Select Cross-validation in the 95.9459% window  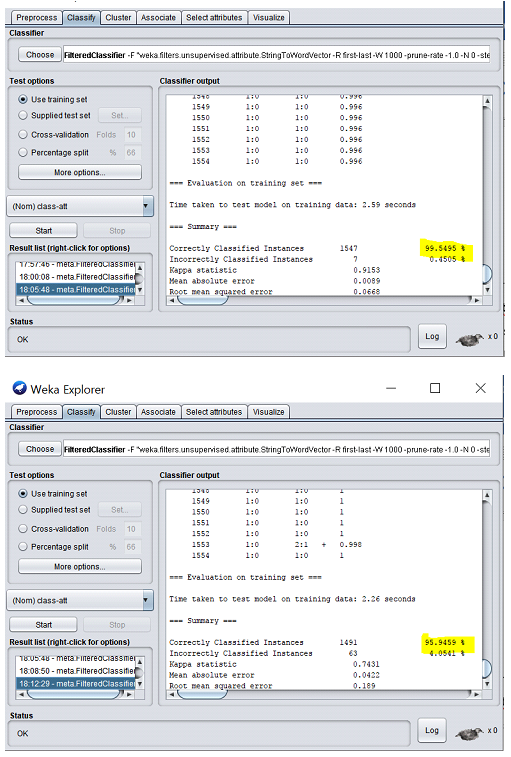click(x=54, y=529)
